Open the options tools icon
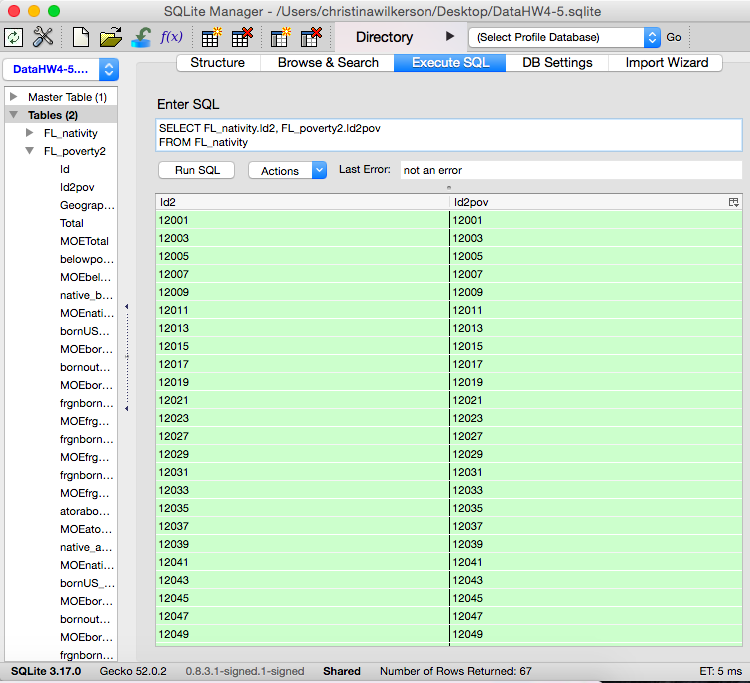The width and height of the screenshot is (750, 683). coord(43,37)
